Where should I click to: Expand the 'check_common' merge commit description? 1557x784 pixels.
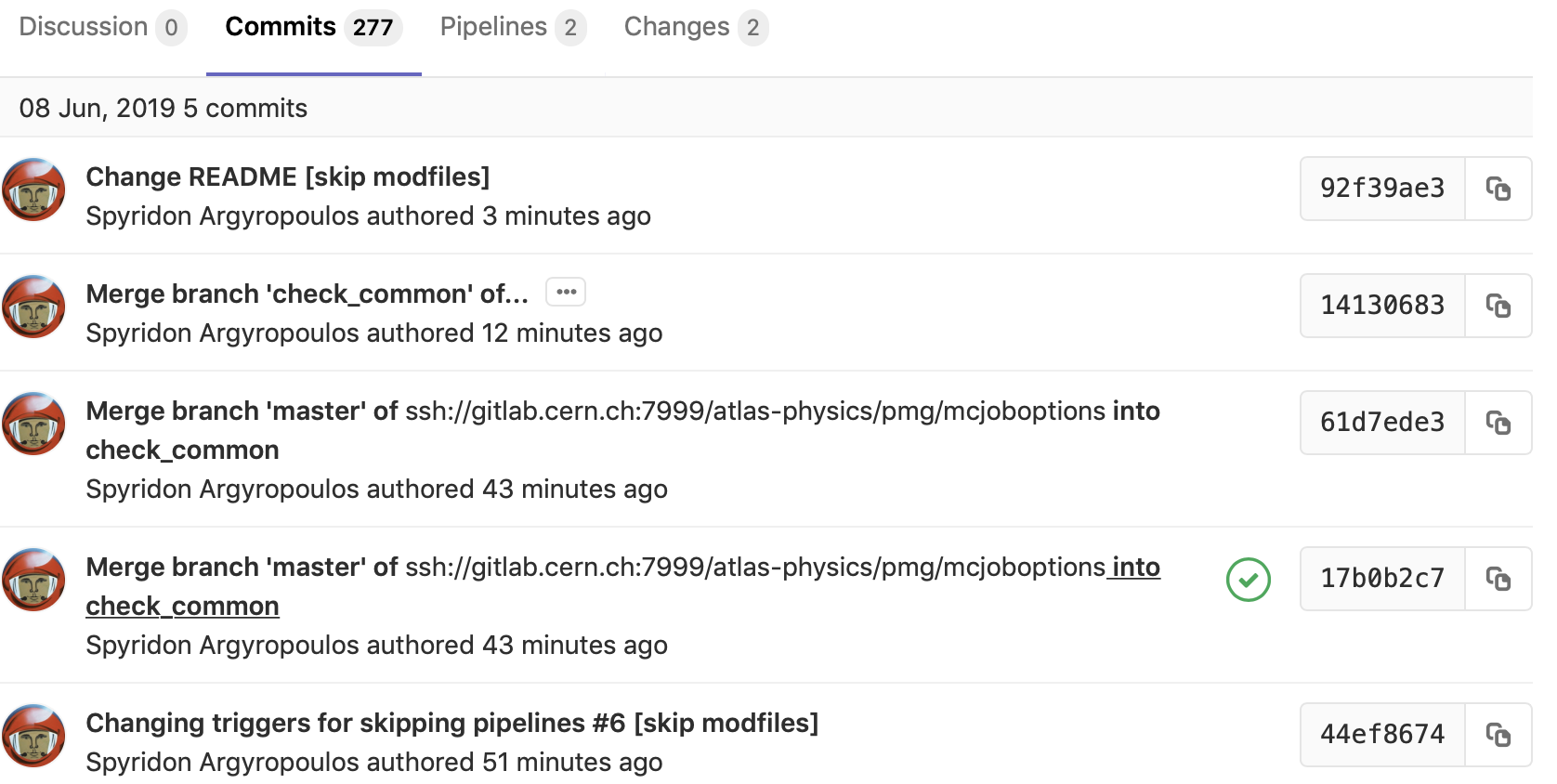[566, 292]
